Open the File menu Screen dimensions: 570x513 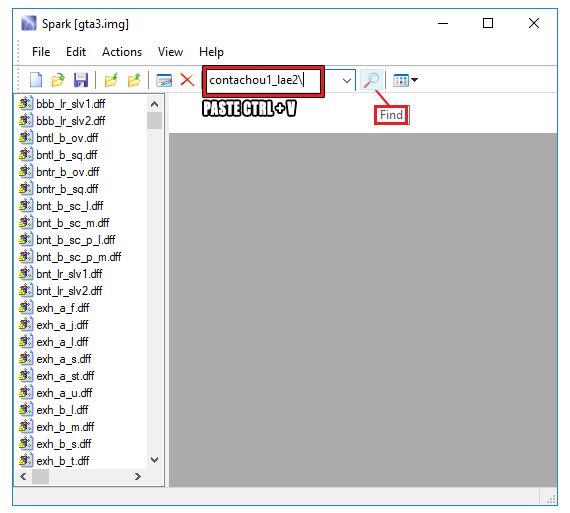pyautogui.click(x=41, y=52)
